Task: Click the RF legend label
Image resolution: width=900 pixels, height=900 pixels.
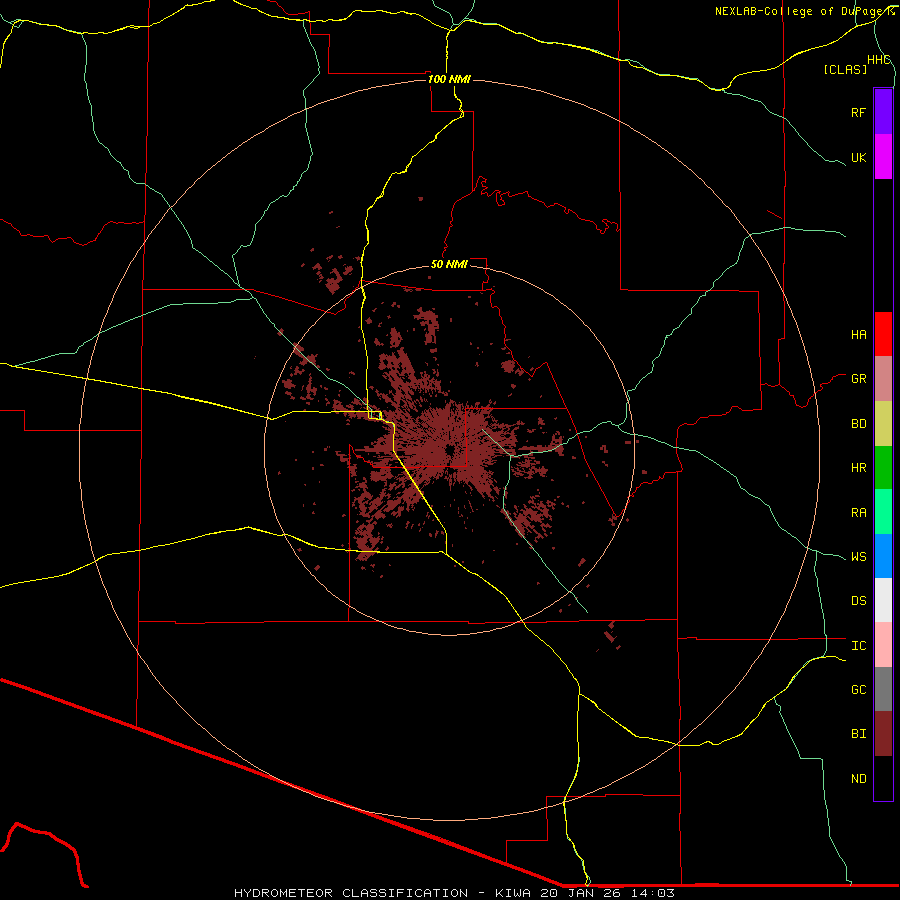Action: [x=859, y=113]
